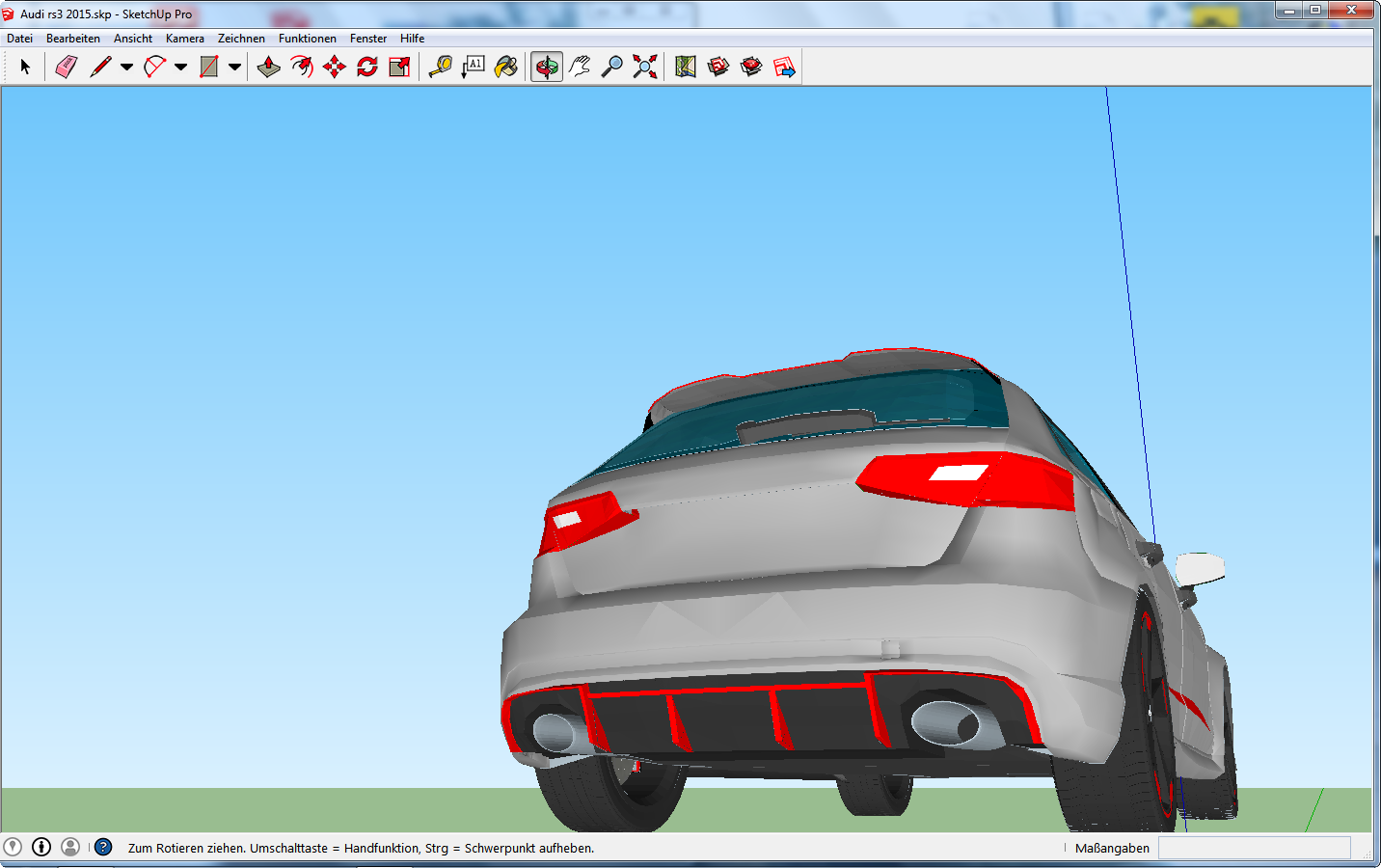This screenshot has width=1381, height=868.
Task: Toggle the credits info status icon
Action: [41, 847]
